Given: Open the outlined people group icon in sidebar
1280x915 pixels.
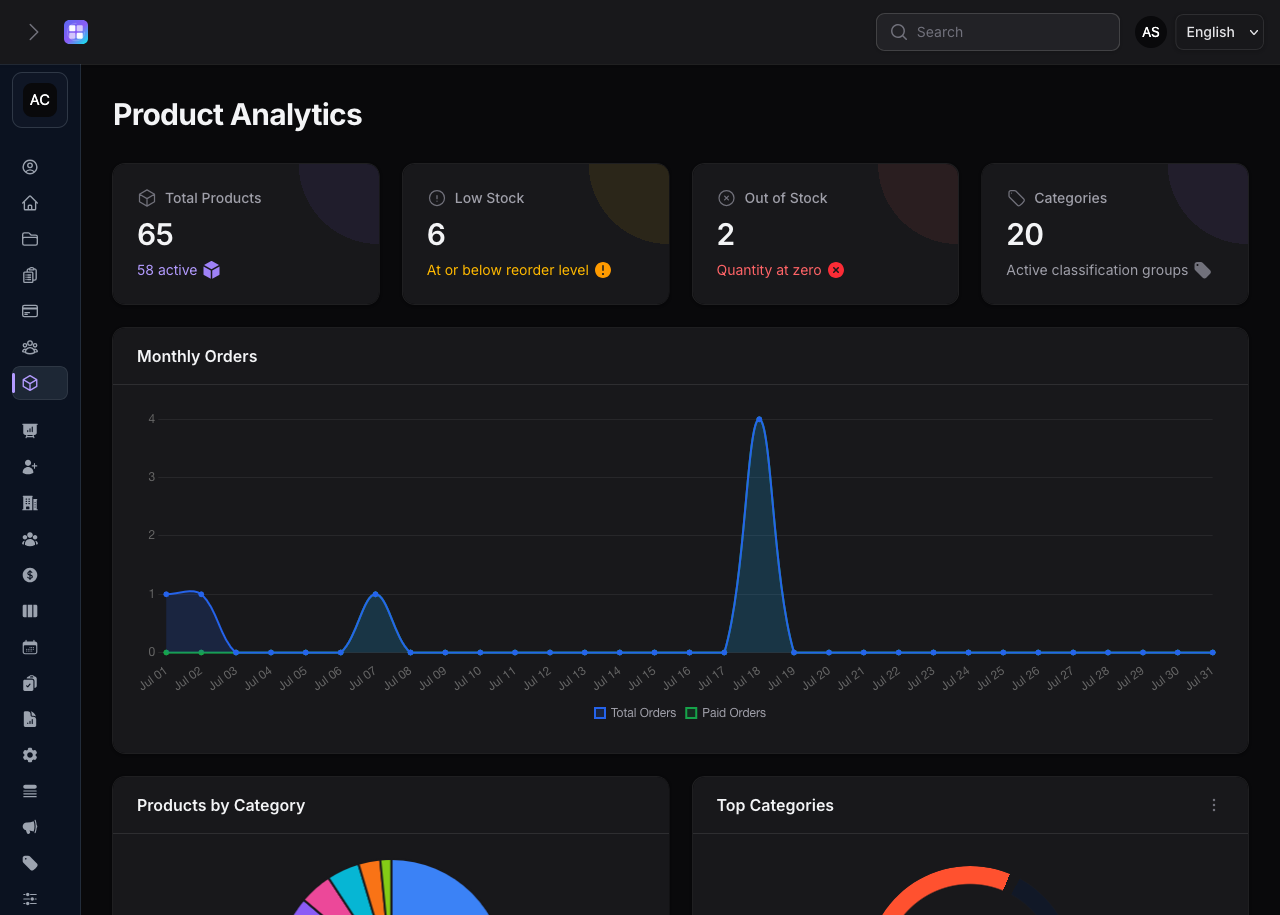Looking at the screenshot, I should pos(30,347).
